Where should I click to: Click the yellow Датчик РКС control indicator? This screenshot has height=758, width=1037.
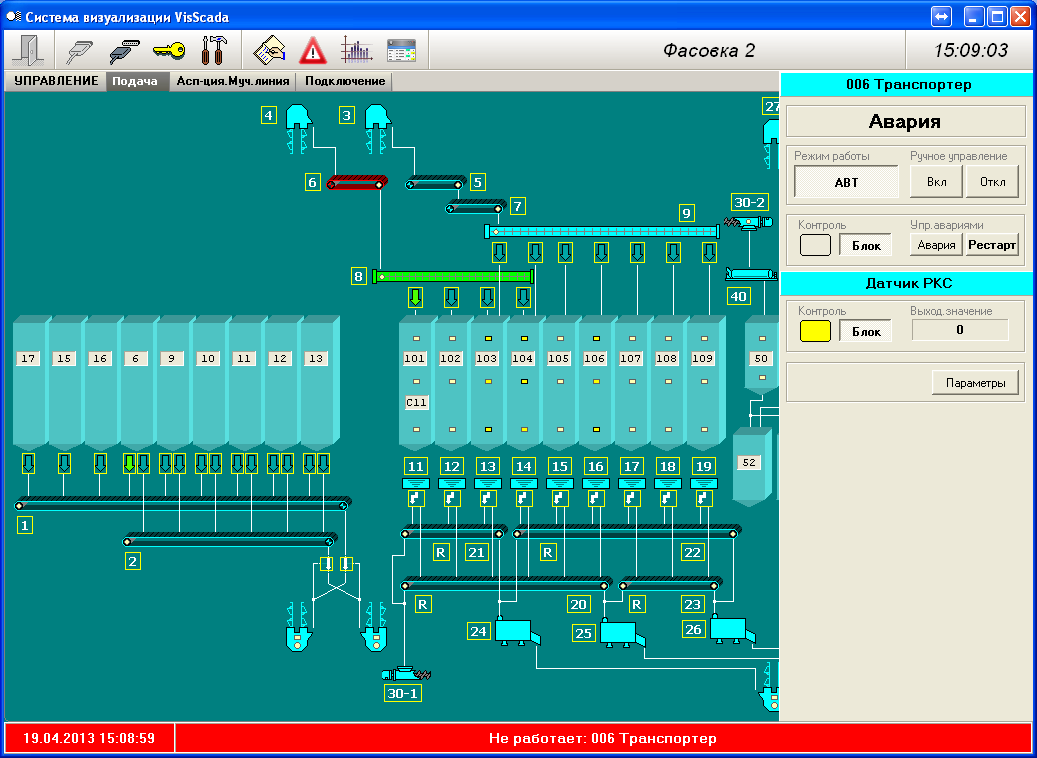click(815, 331)
